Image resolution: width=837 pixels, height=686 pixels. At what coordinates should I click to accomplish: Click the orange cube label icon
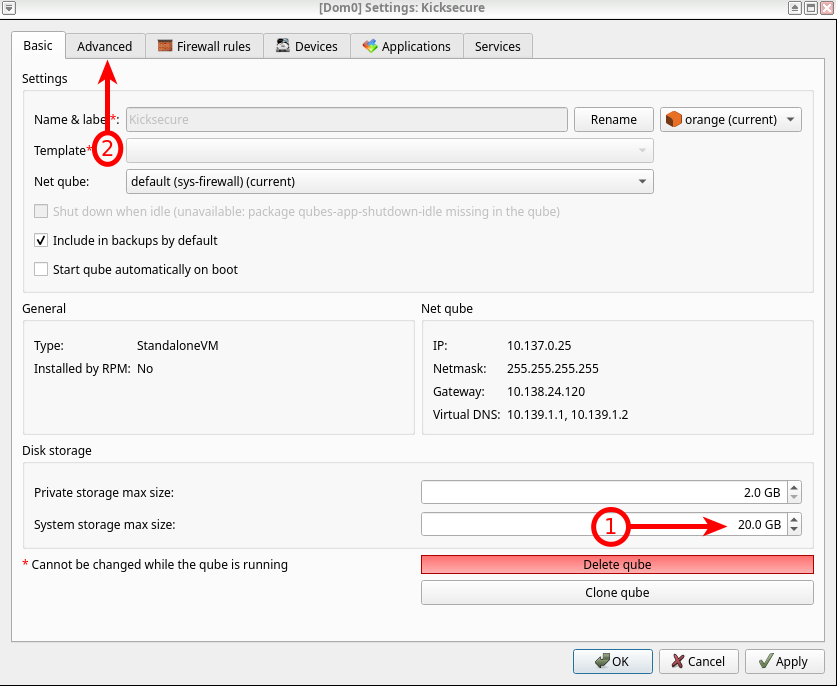673,120
